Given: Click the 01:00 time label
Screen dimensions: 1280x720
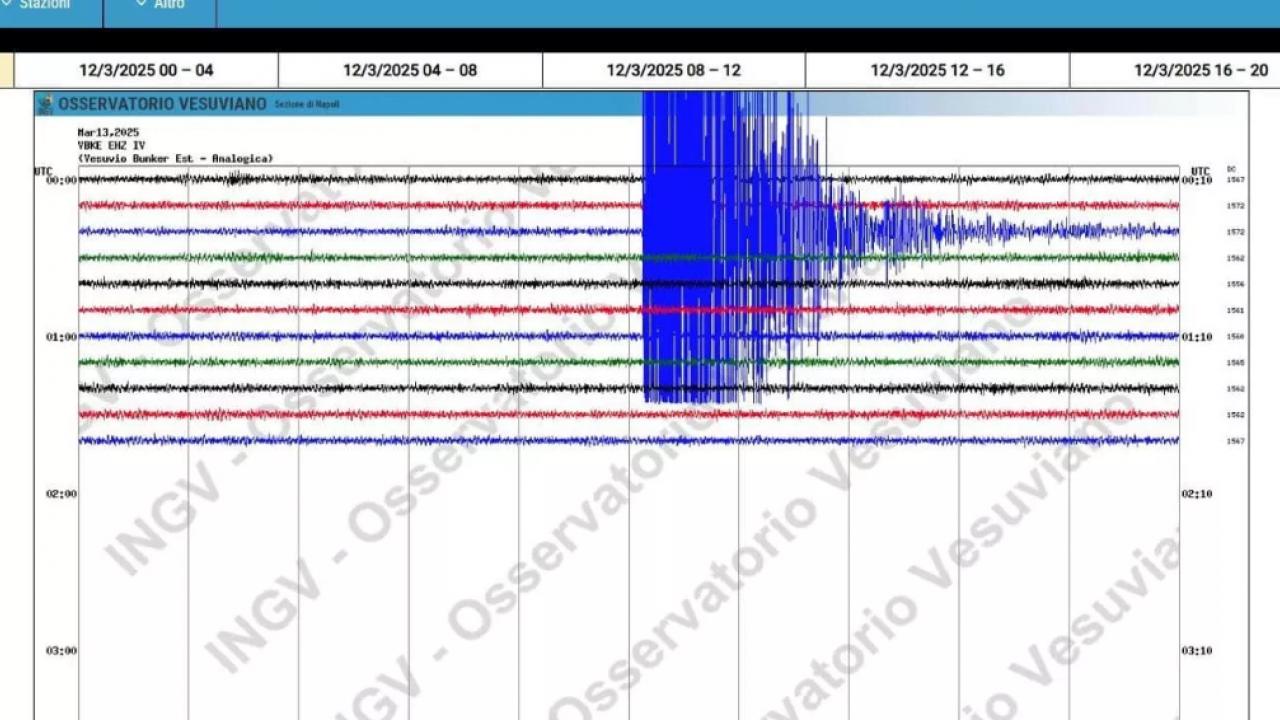Looking at the screenshot, I should [x=60, y=338].
